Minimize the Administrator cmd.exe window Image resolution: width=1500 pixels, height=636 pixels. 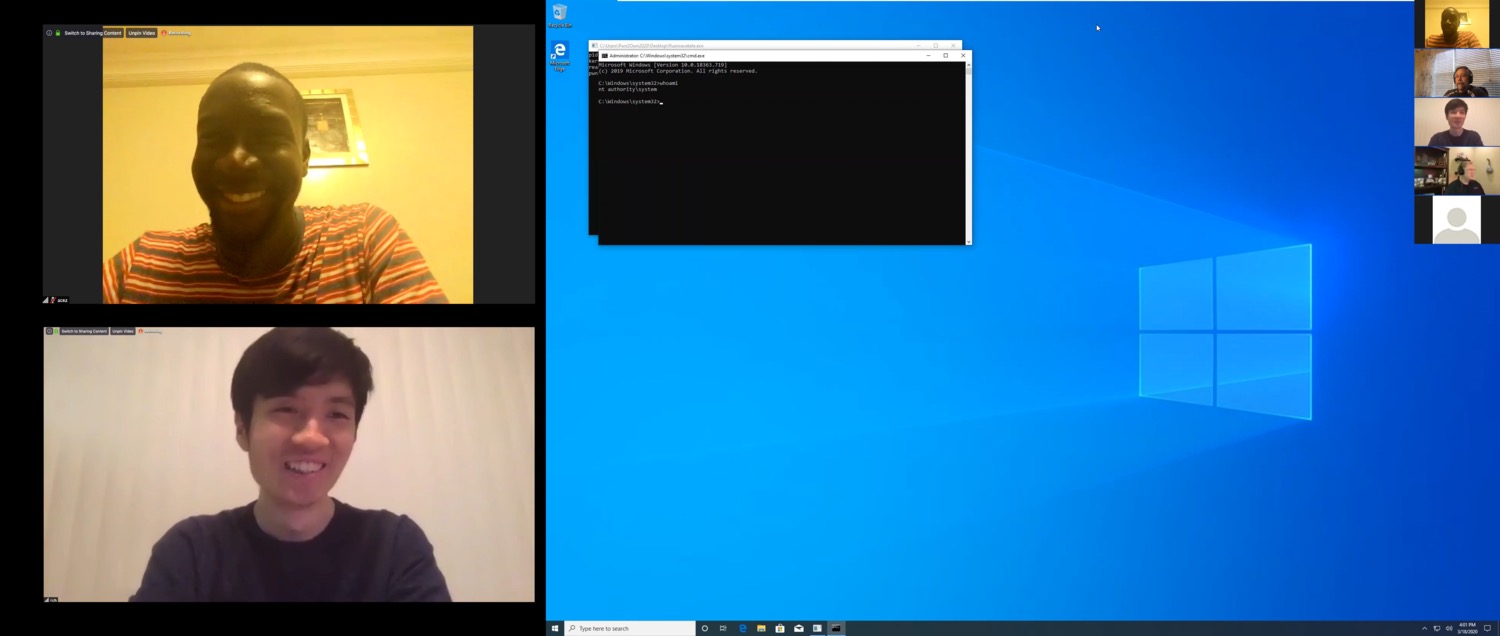(x=928, y=56)
